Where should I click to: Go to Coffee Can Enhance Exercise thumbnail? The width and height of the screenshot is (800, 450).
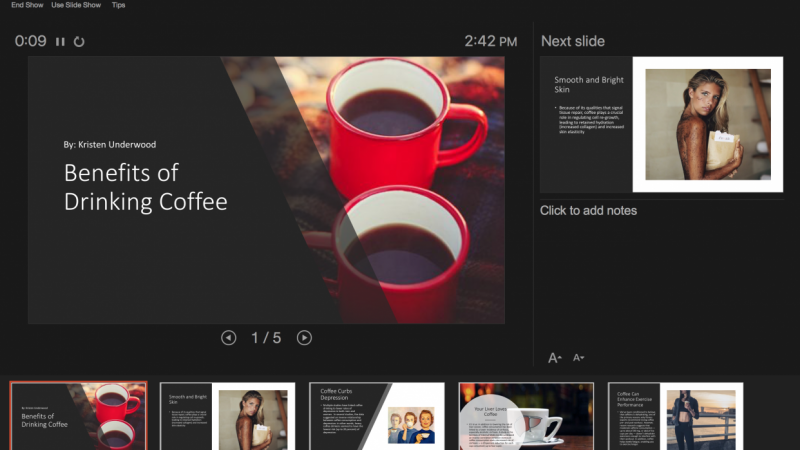click(676, 416)
